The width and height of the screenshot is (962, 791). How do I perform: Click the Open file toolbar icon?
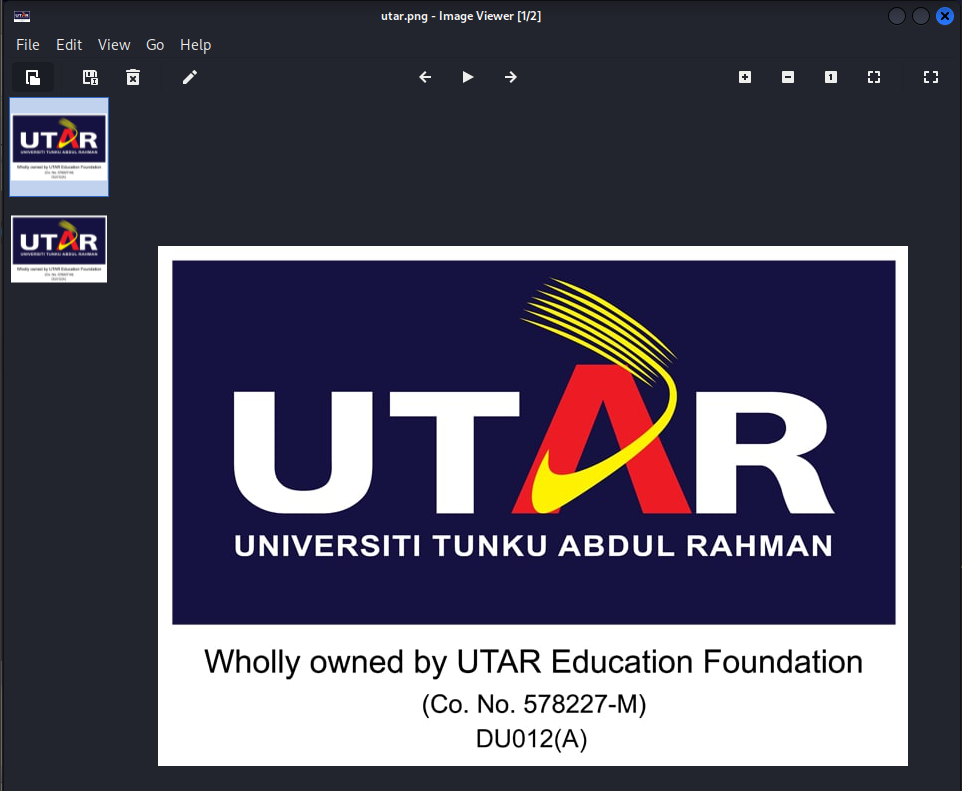click(x=33, y=77)
